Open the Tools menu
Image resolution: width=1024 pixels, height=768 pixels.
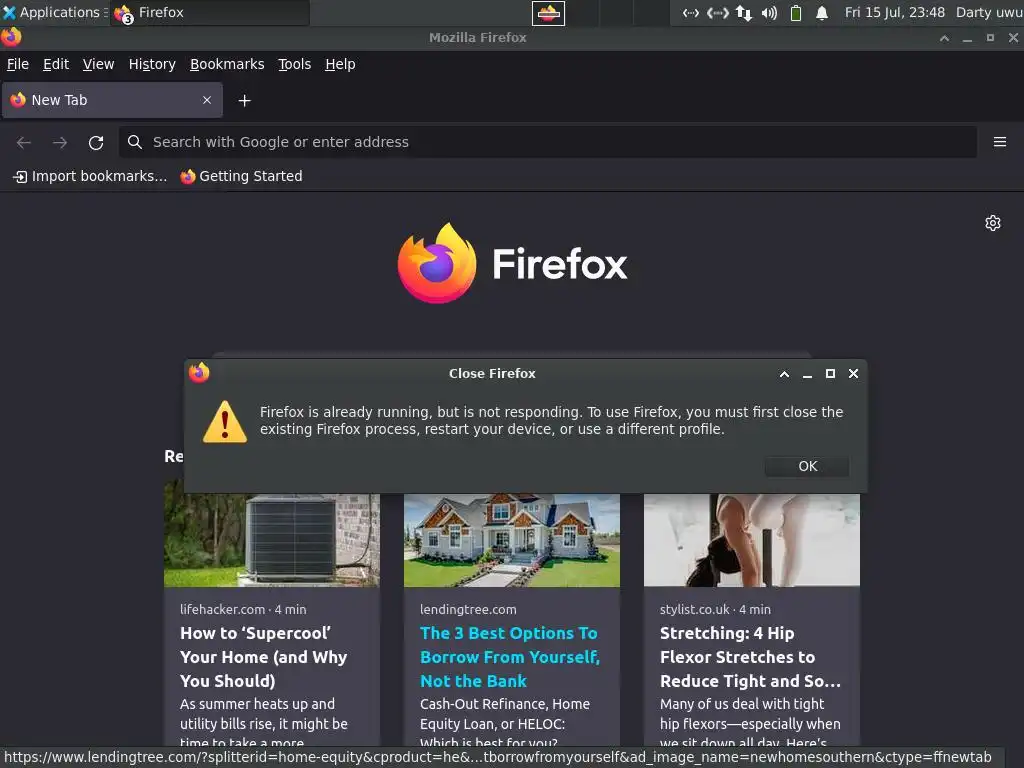(294, 64)
